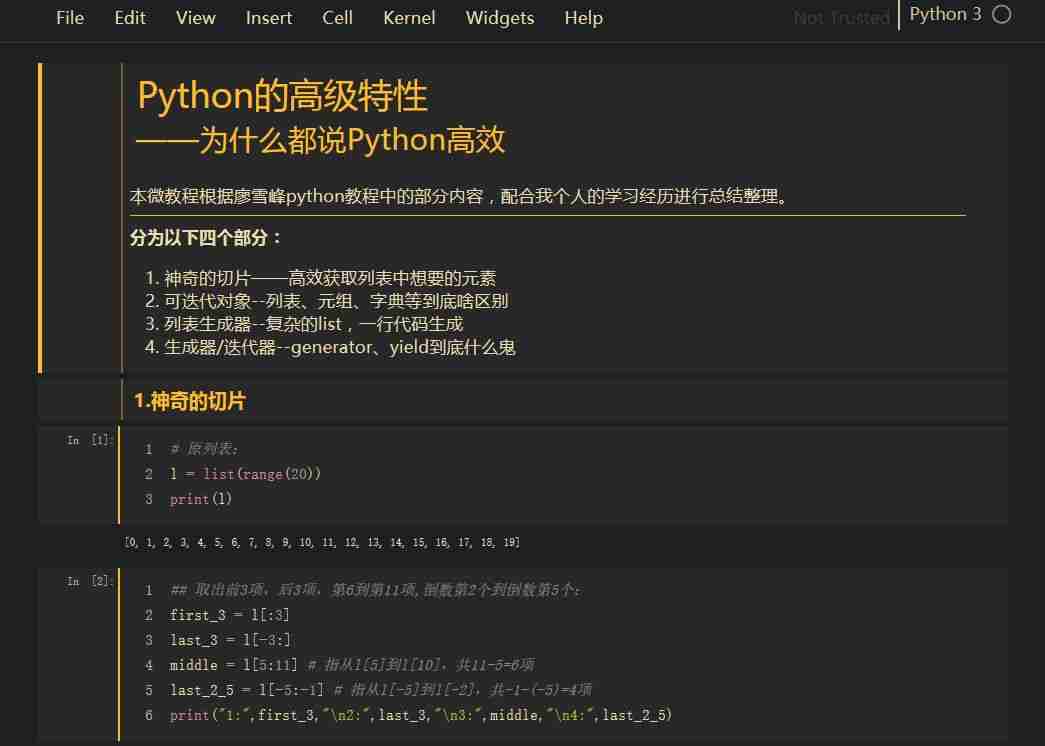The width and height of the screenshot is (1045, 746).
Task: Select the '1.神奇的切片' section heading
Action: click(190, 401)
